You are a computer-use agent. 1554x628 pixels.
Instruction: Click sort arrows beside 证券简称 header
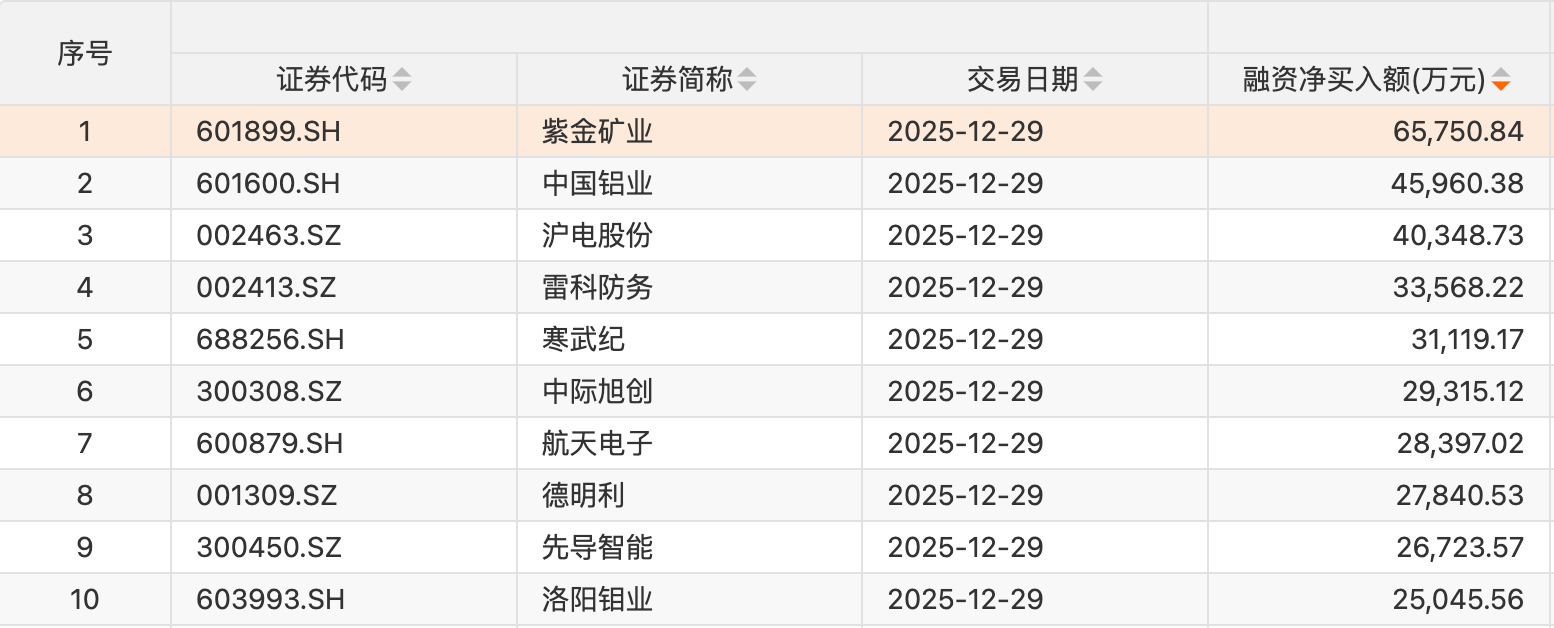[747, 80]
